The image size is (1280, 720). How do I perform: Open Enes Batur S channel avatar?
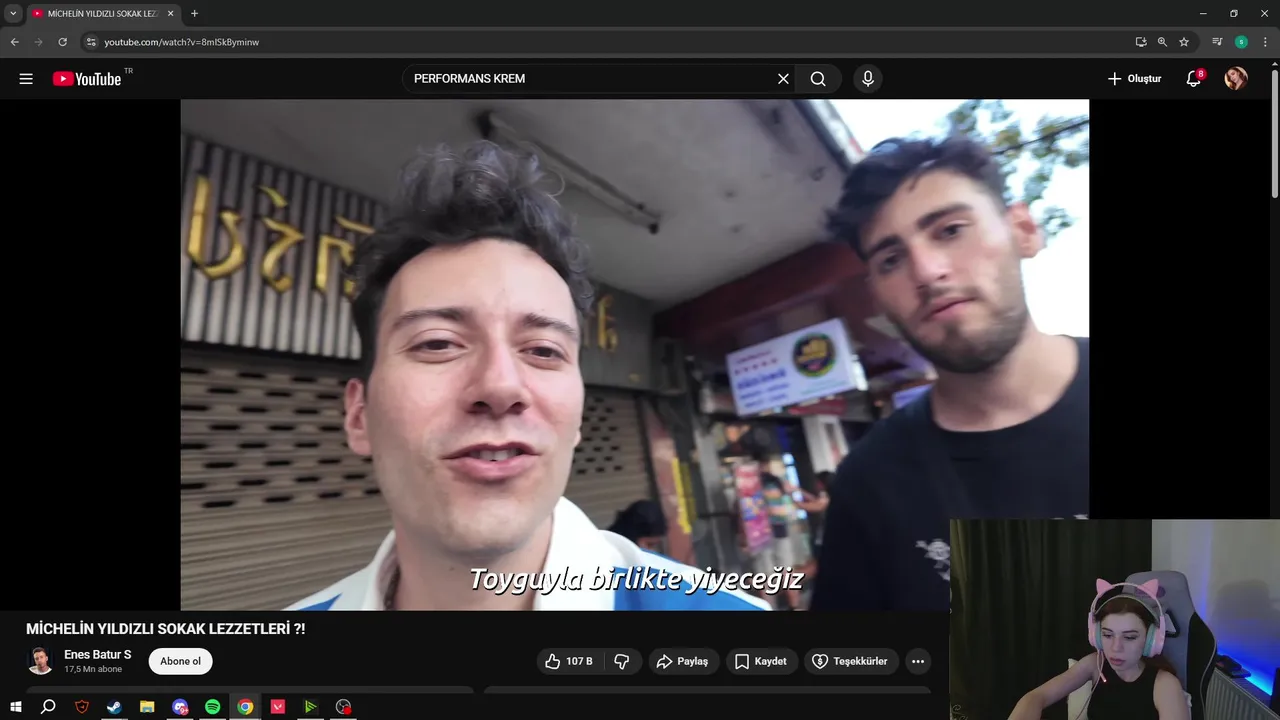(x=40, y=661)
